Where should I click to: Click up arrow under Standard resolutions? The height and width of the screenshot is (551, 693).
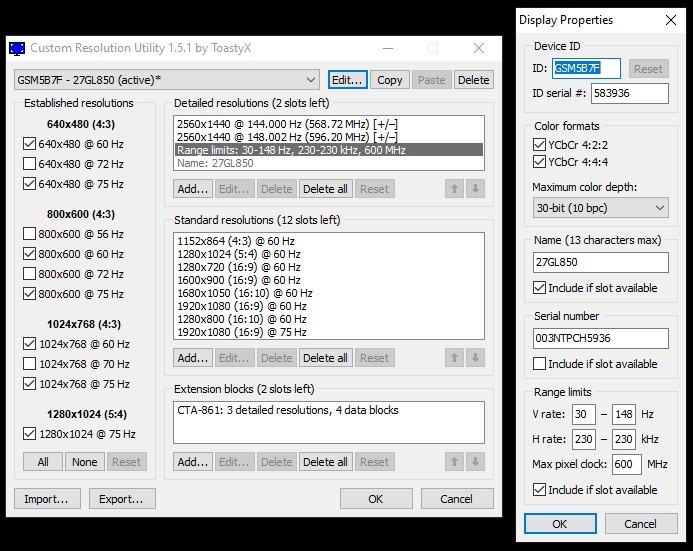(454, 358)
